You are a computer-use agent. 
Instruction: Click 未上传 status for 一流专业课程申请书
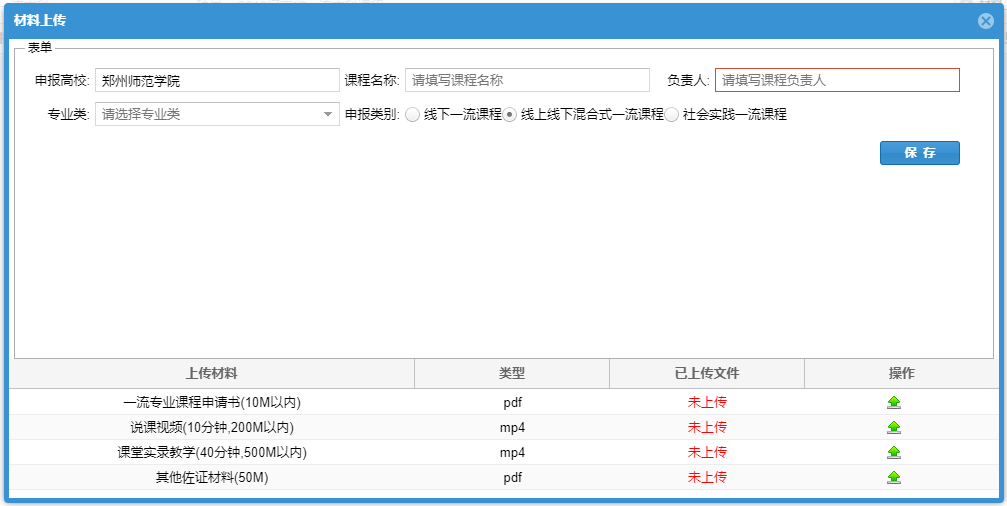tap(706, 403)
